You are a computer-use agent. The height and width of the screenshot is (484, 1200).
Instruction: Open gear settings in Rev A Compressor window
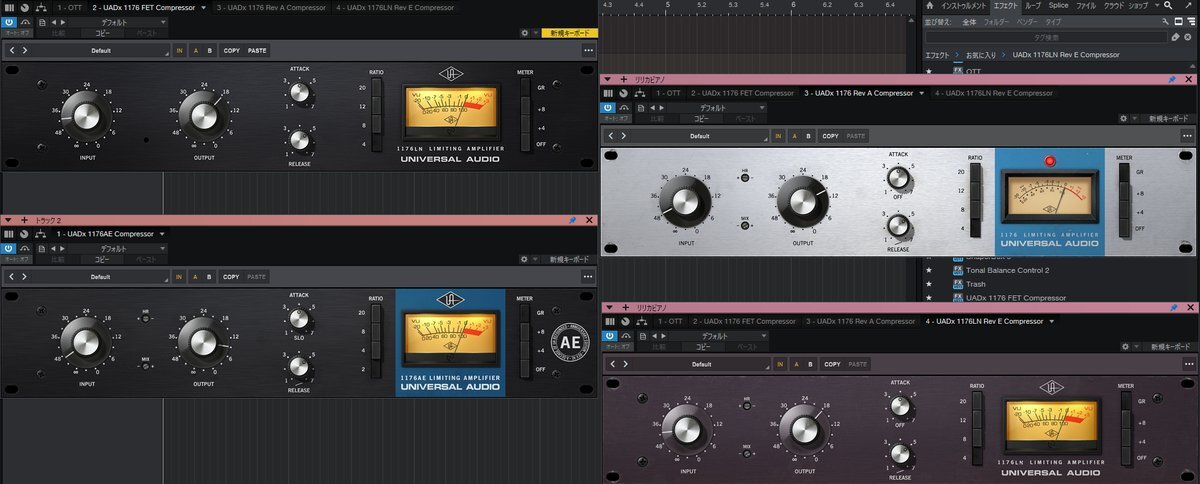(x=1125, y=119)
